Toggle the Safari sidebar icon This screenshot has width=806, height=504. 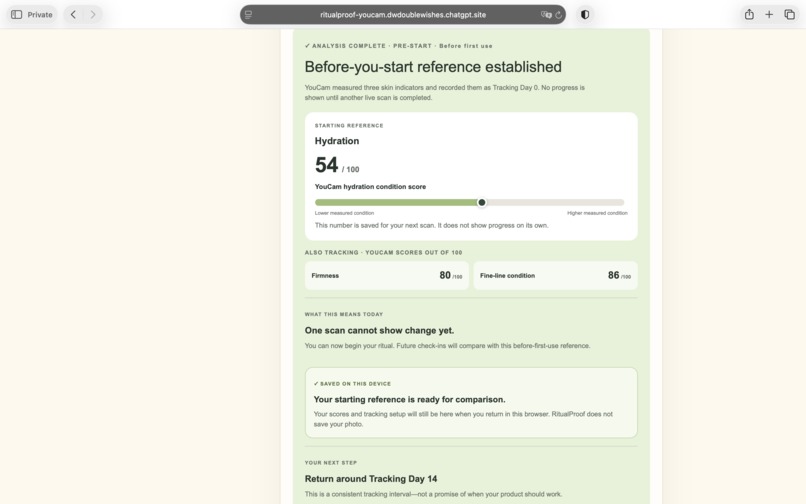(x=16, y=14)
